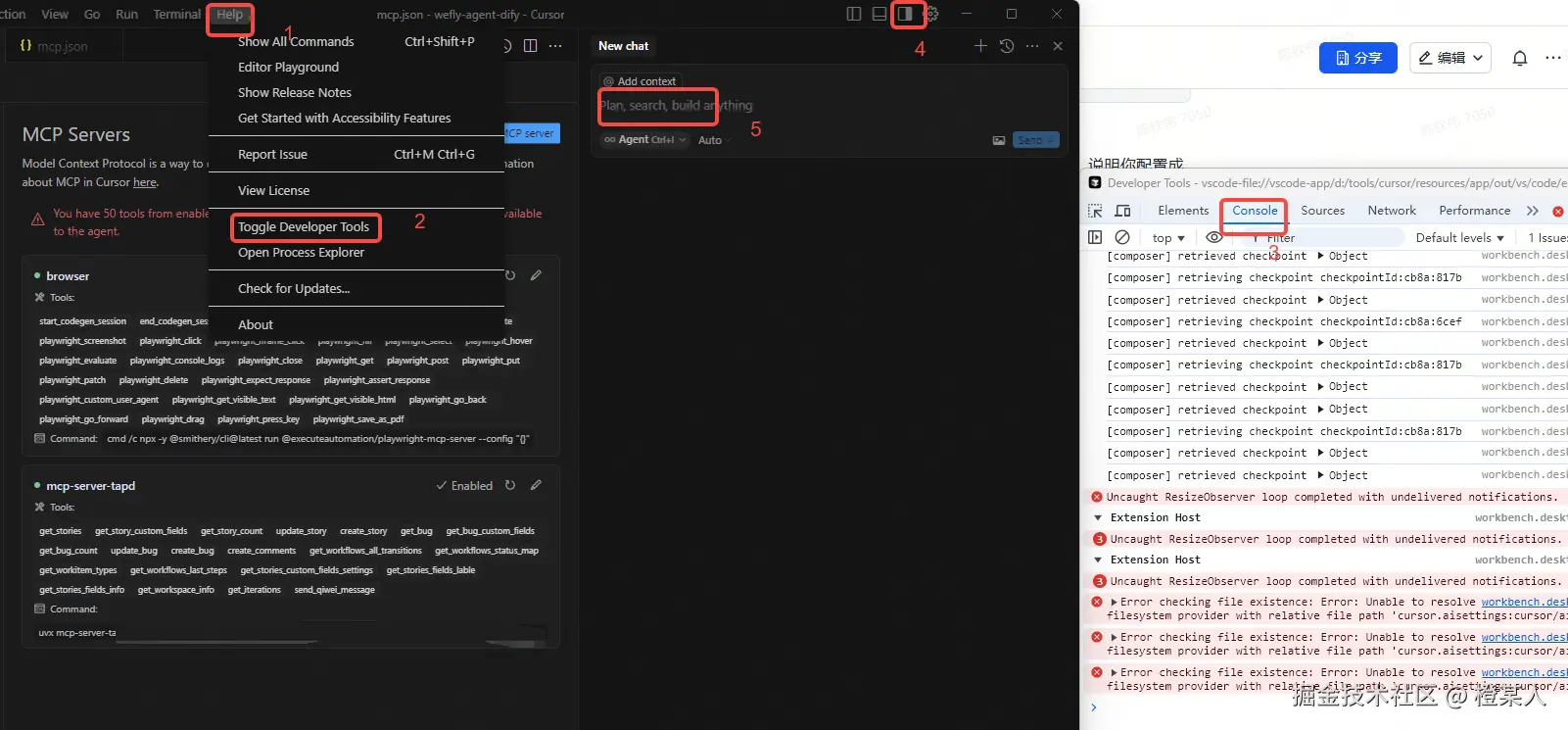Switch to Performance tab in DevTools
Screen dimensions: 1568x730
[x=1474, y=211]
